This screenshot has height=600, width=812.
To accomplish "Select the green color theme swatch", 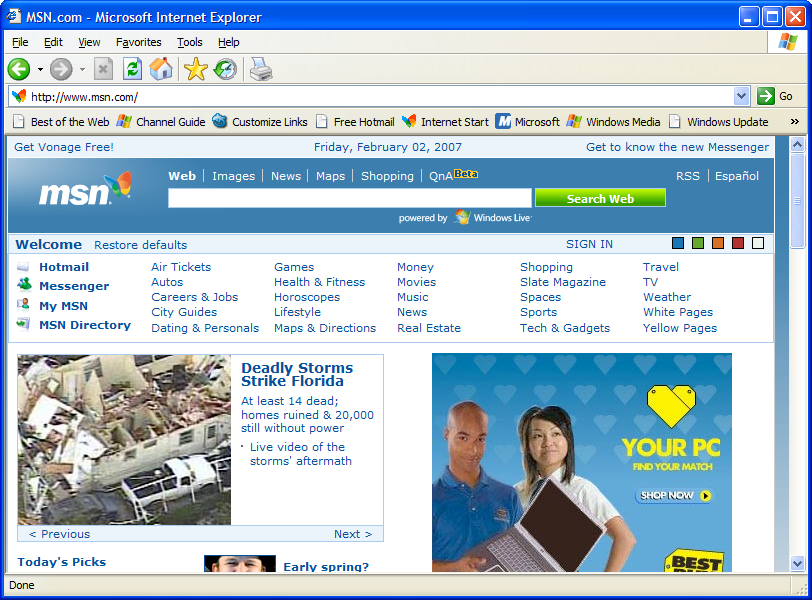I will tap(698, 243).
